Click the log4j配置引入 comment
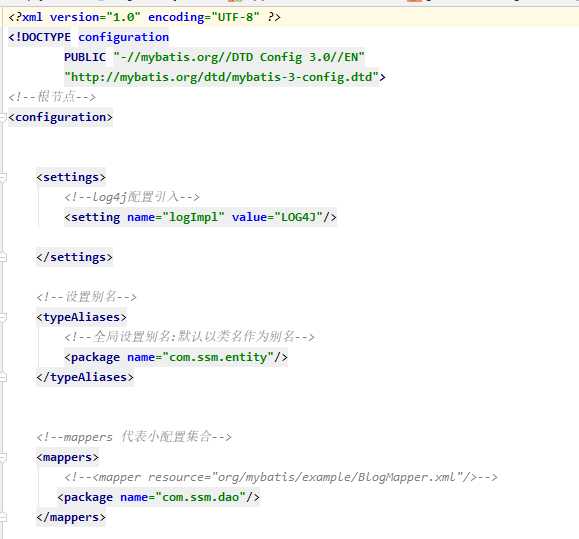 point(132,197)
